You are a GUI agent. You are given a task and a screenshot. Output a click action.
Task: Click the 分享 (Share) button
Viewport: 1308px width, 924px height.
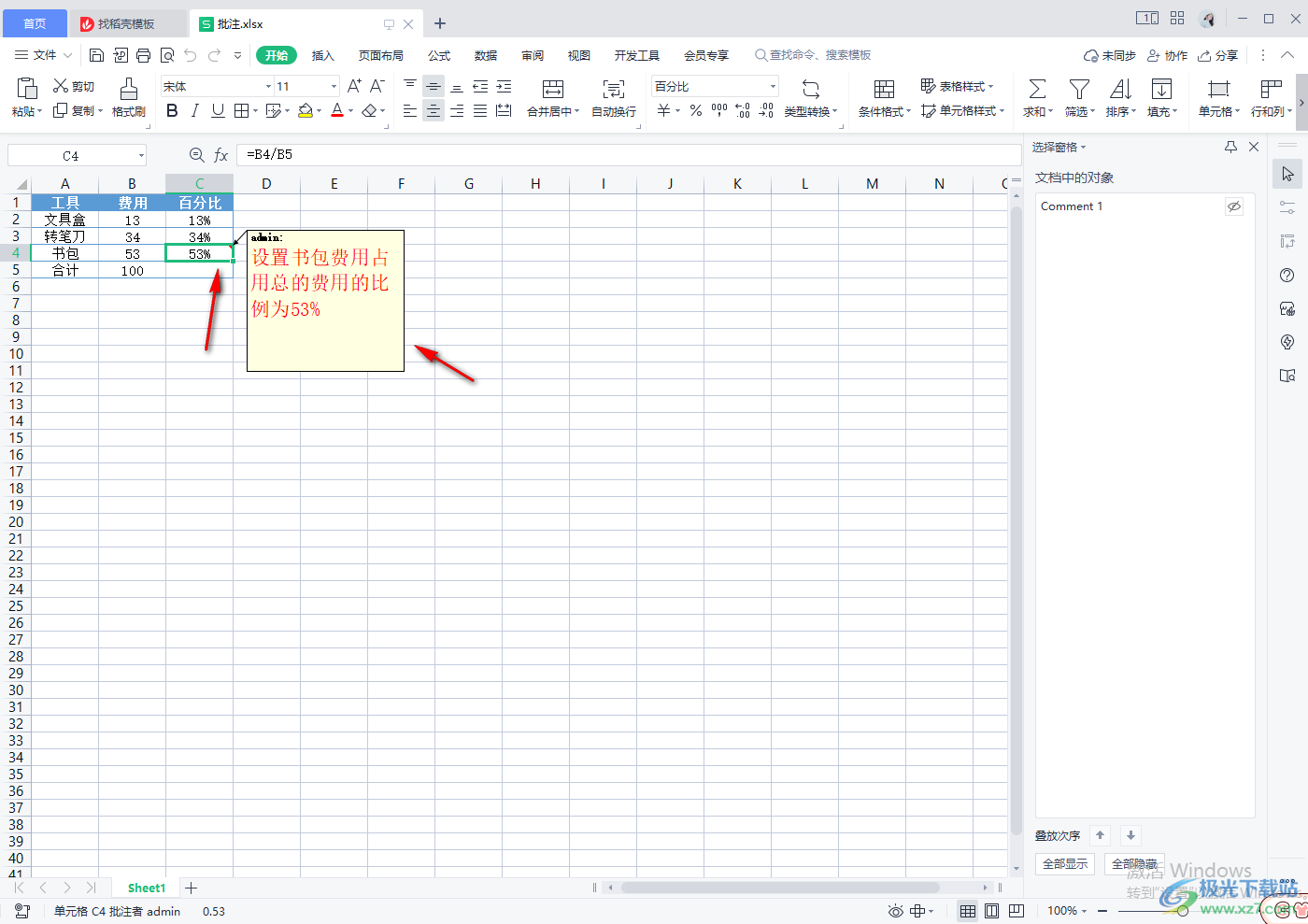(1218, 55)
